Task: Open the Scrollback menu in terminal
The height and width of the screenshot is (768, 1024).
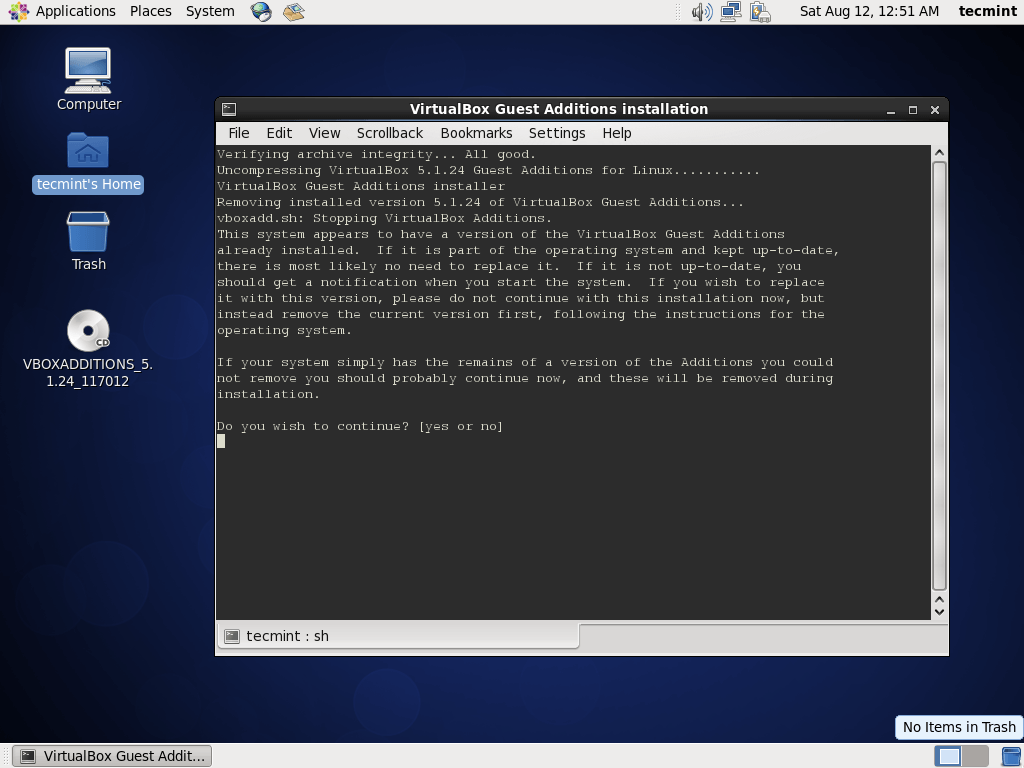Action: (390, 133)
